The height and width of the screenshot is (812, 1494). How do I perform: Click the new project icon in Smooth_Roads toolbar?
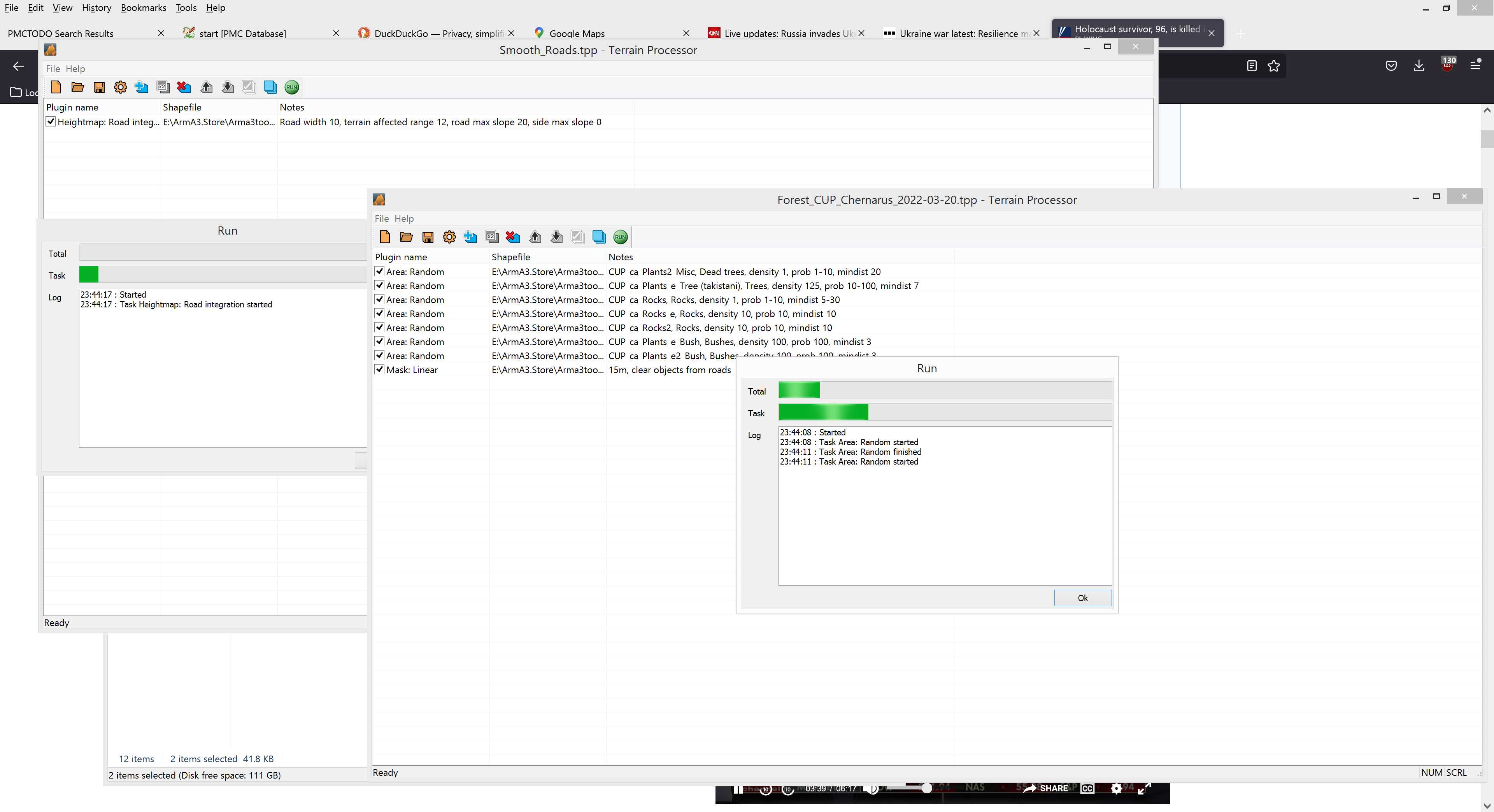coord(56,87)
